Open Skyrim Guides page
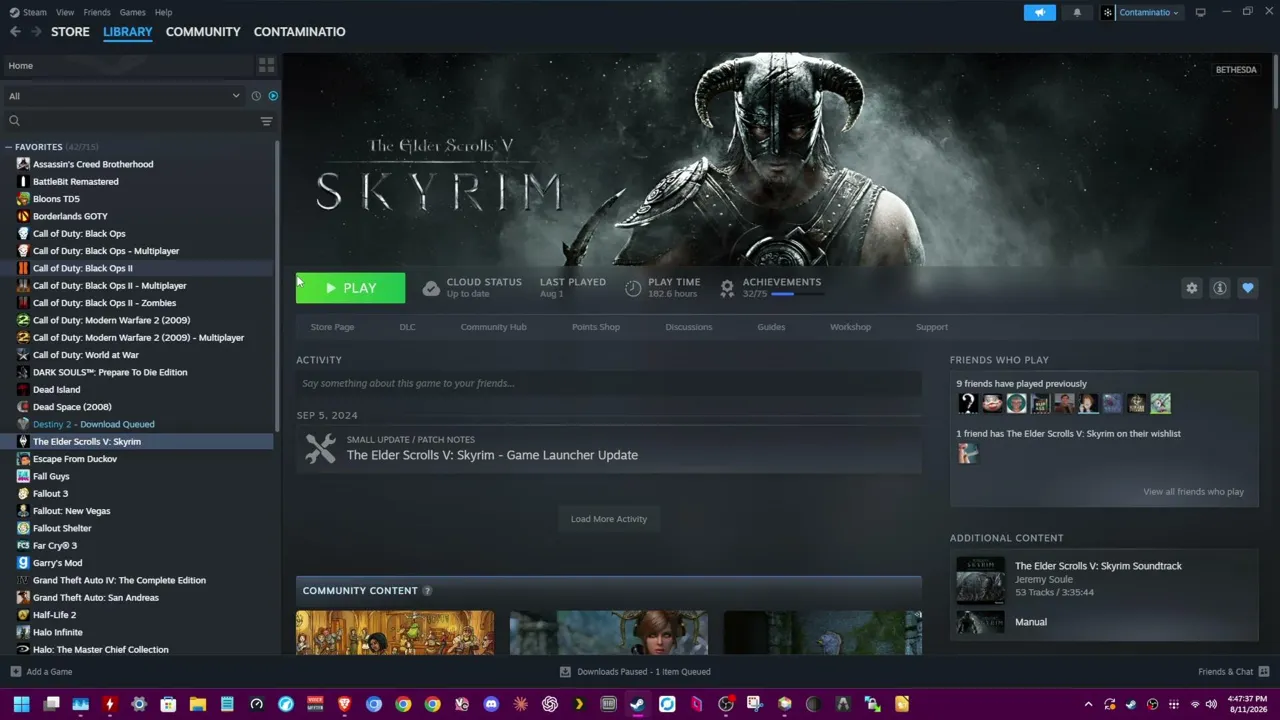Screen dimensions: 1280x720 pos(771,327)
